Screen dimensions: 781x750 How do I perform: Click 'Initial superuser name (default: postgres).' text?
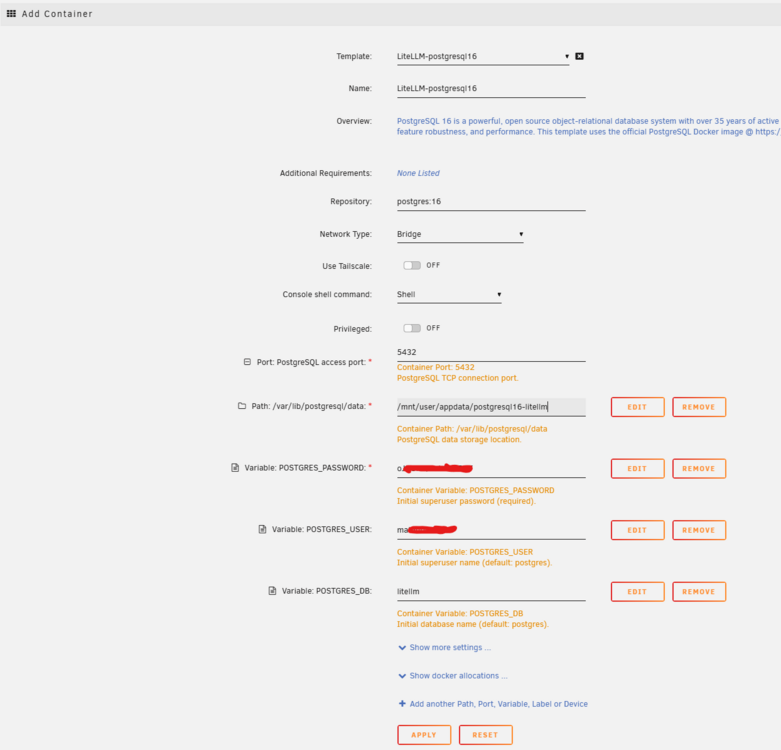pyautogui.click(x=474, y=563)
